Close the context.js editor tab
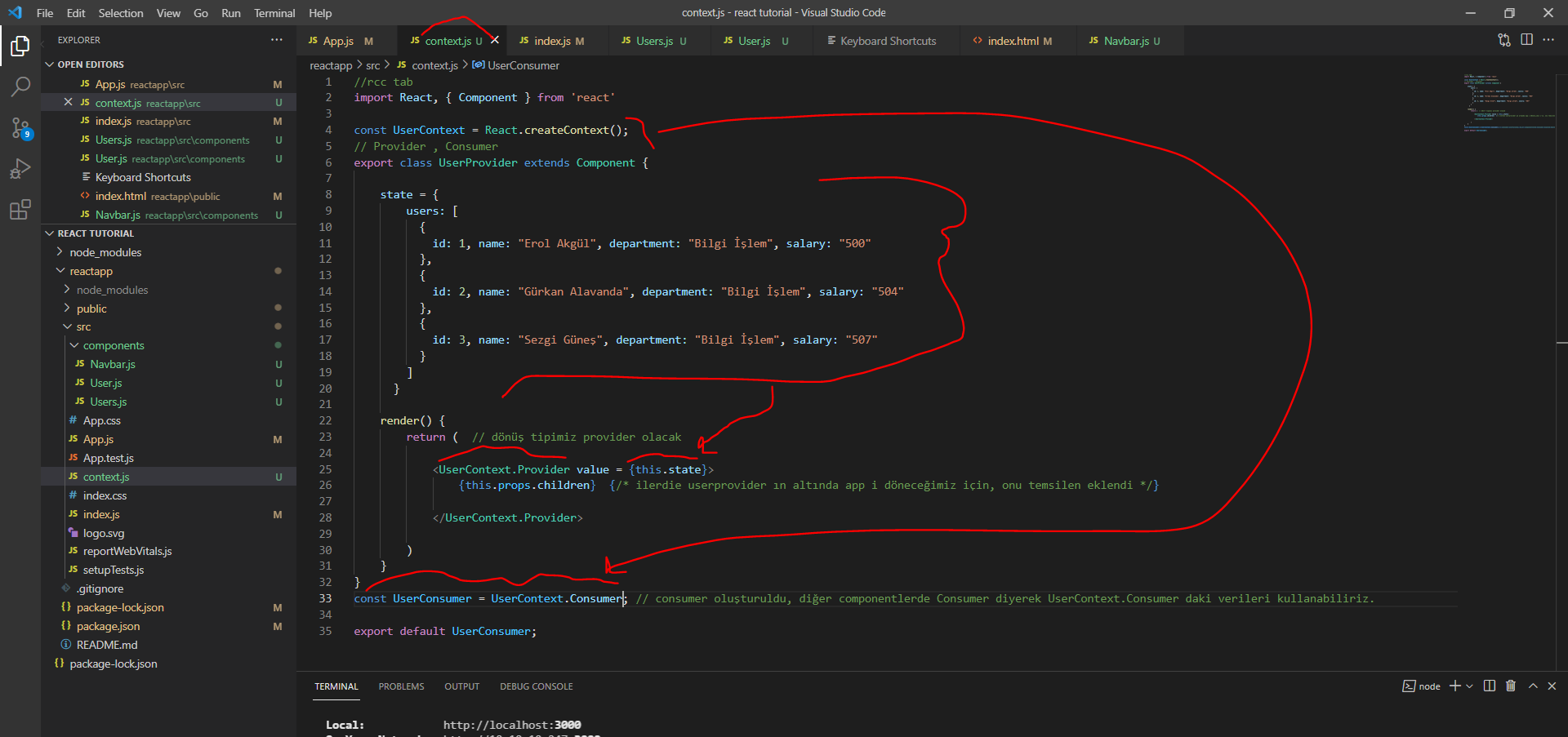This screenshot has height=737, width=1568. point(495,40)
